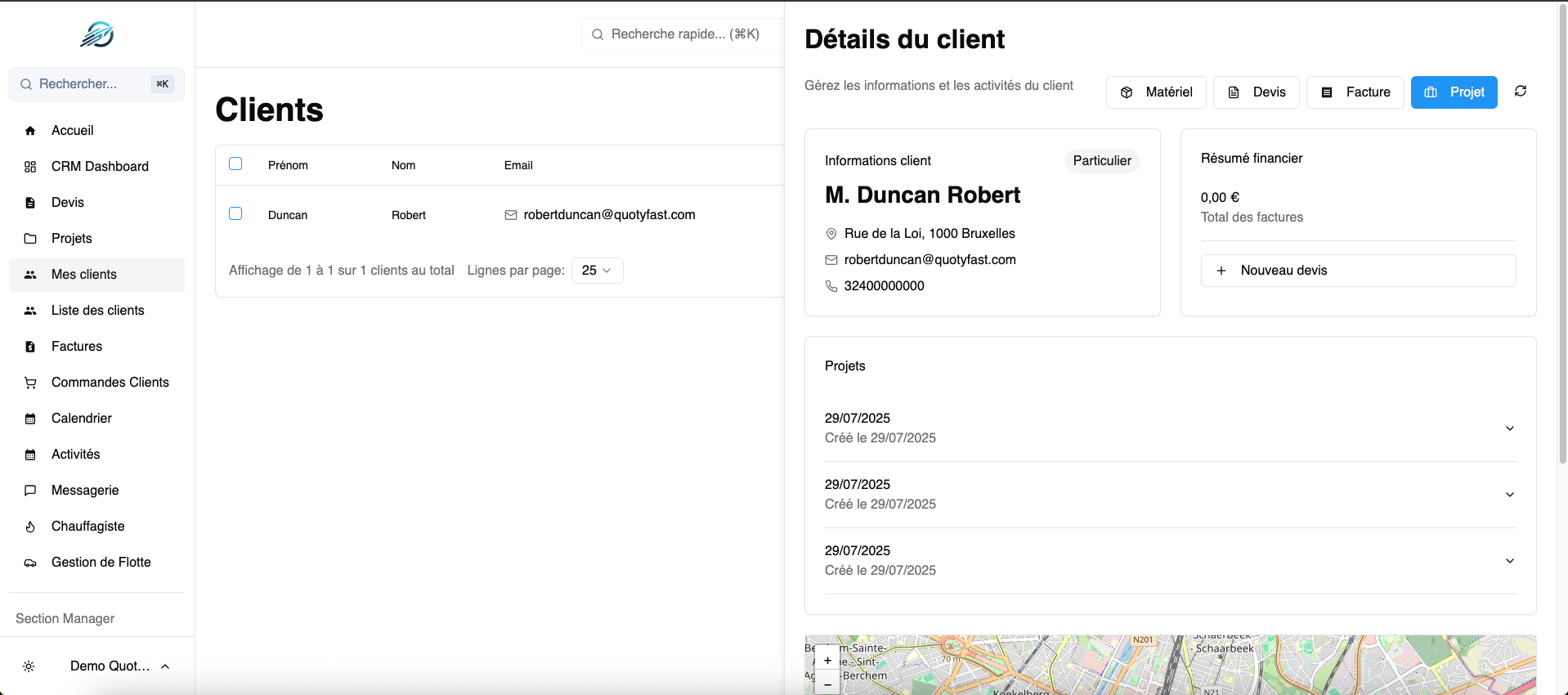Click the blue Projet button

pyautogui.click(x=1454, y=92)
